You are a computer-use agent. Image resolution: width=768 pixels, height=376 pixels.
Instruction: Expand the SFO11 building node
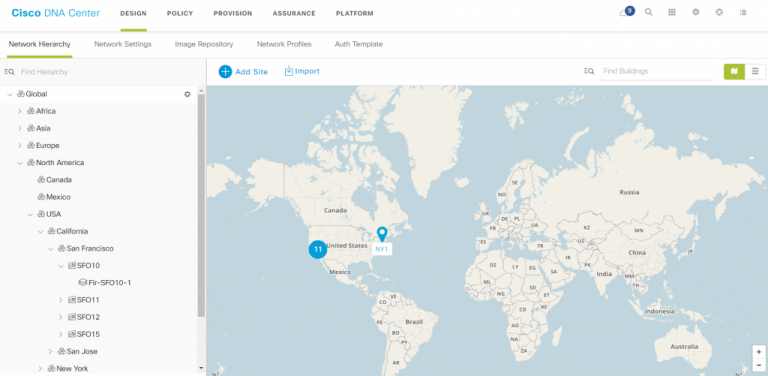pos(61,300)
